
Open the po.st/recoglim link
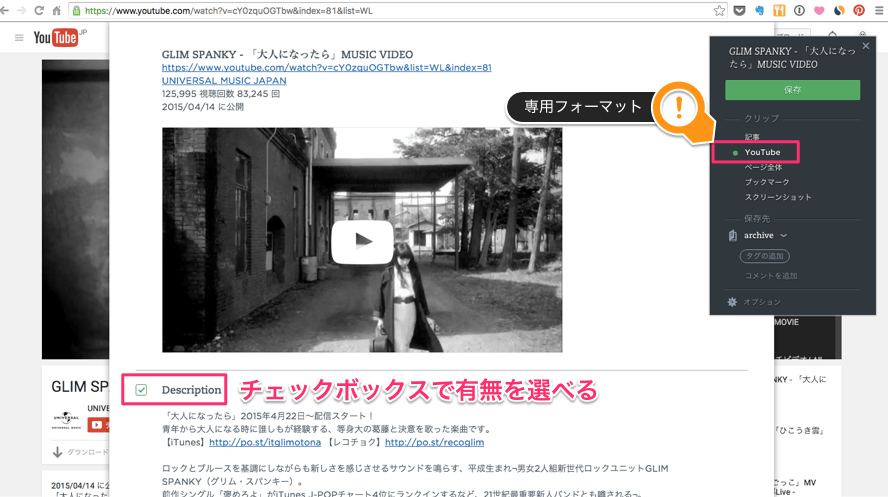click(x=434, y=442)
